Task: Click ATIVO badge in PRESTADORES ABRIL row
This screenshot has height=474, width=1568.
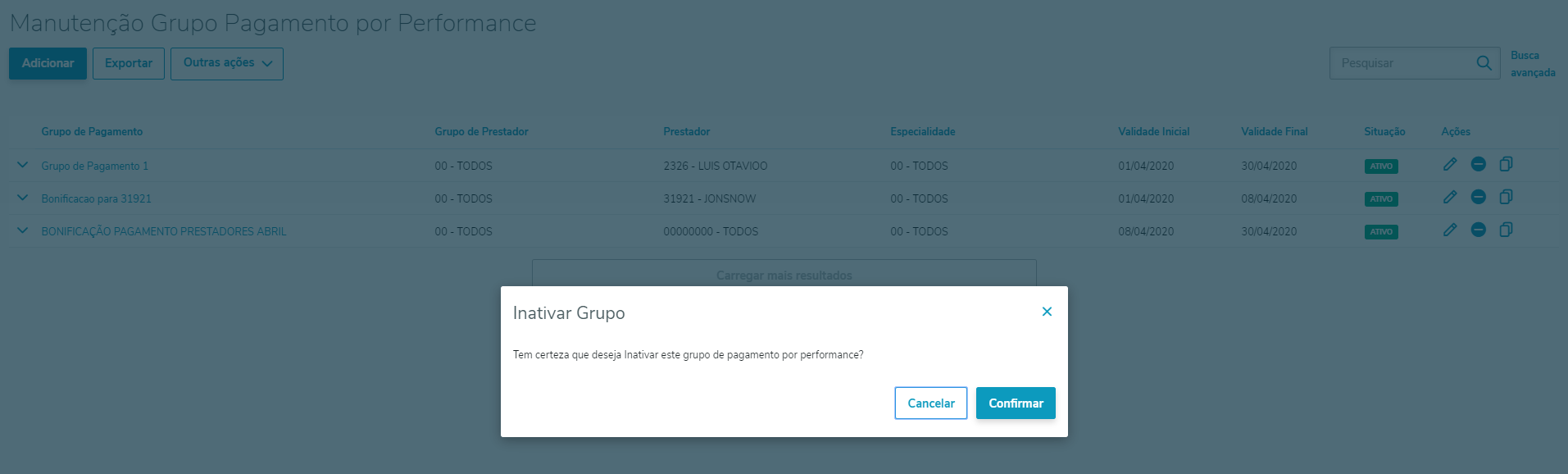Action: 1381,231
